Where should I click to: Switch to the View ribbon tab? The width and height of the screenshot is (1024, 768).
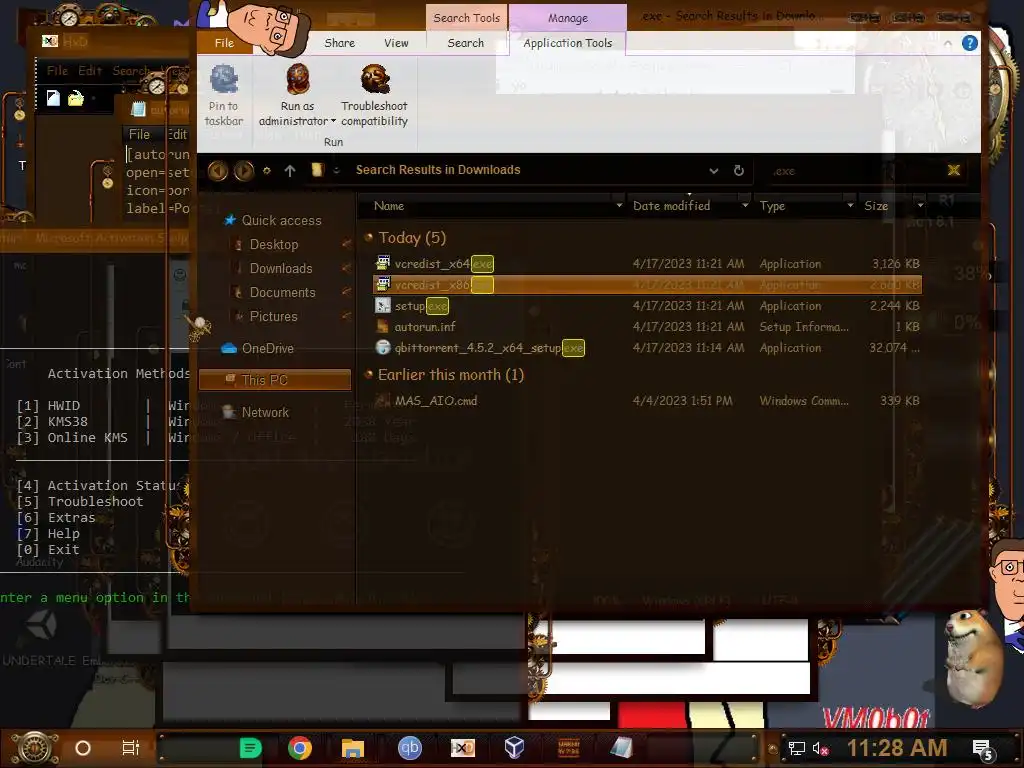pyautogui.click(x=396, y=42)
